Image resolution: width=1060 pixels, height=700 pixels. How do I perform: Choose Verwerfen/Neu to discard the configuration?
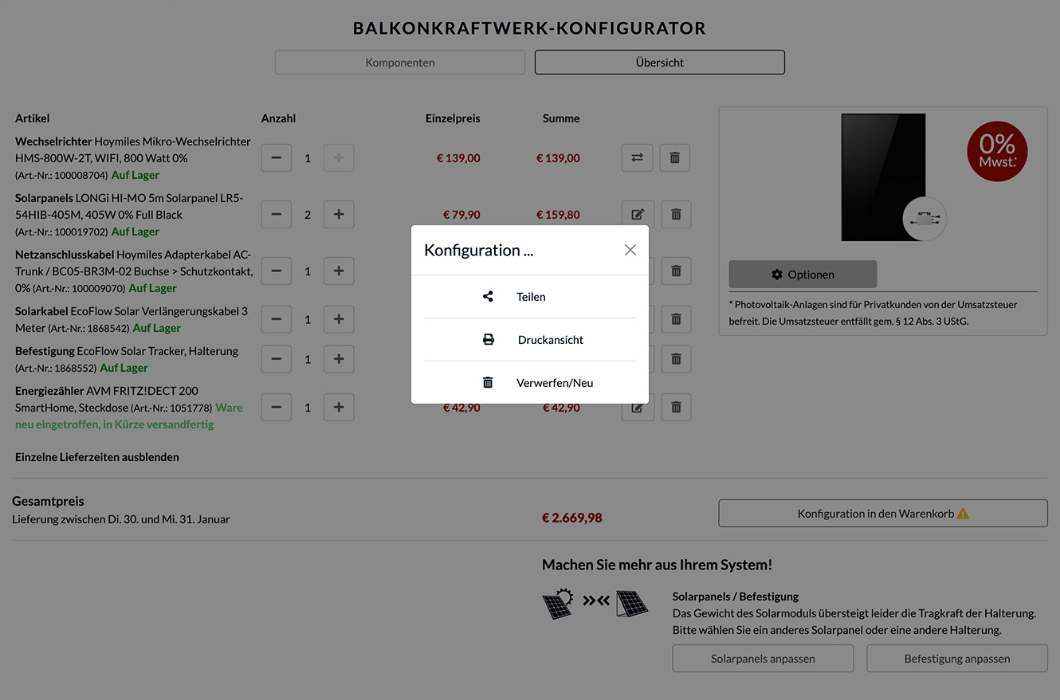pos(530,383)
